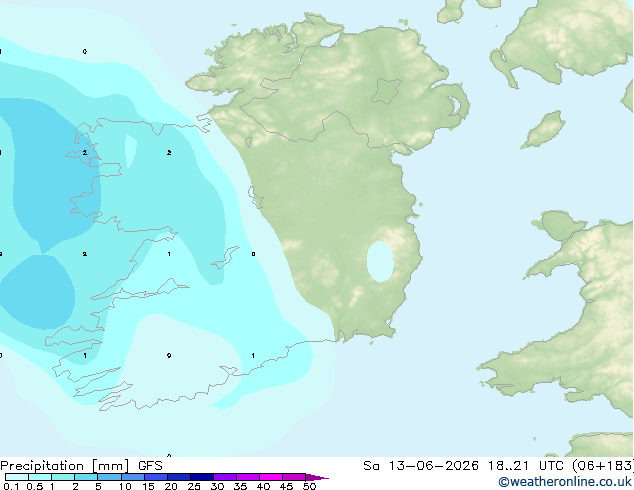Click the 10–15 mm legend swatch
Screen dimensions: 634x490
click(x=133, y=477)
